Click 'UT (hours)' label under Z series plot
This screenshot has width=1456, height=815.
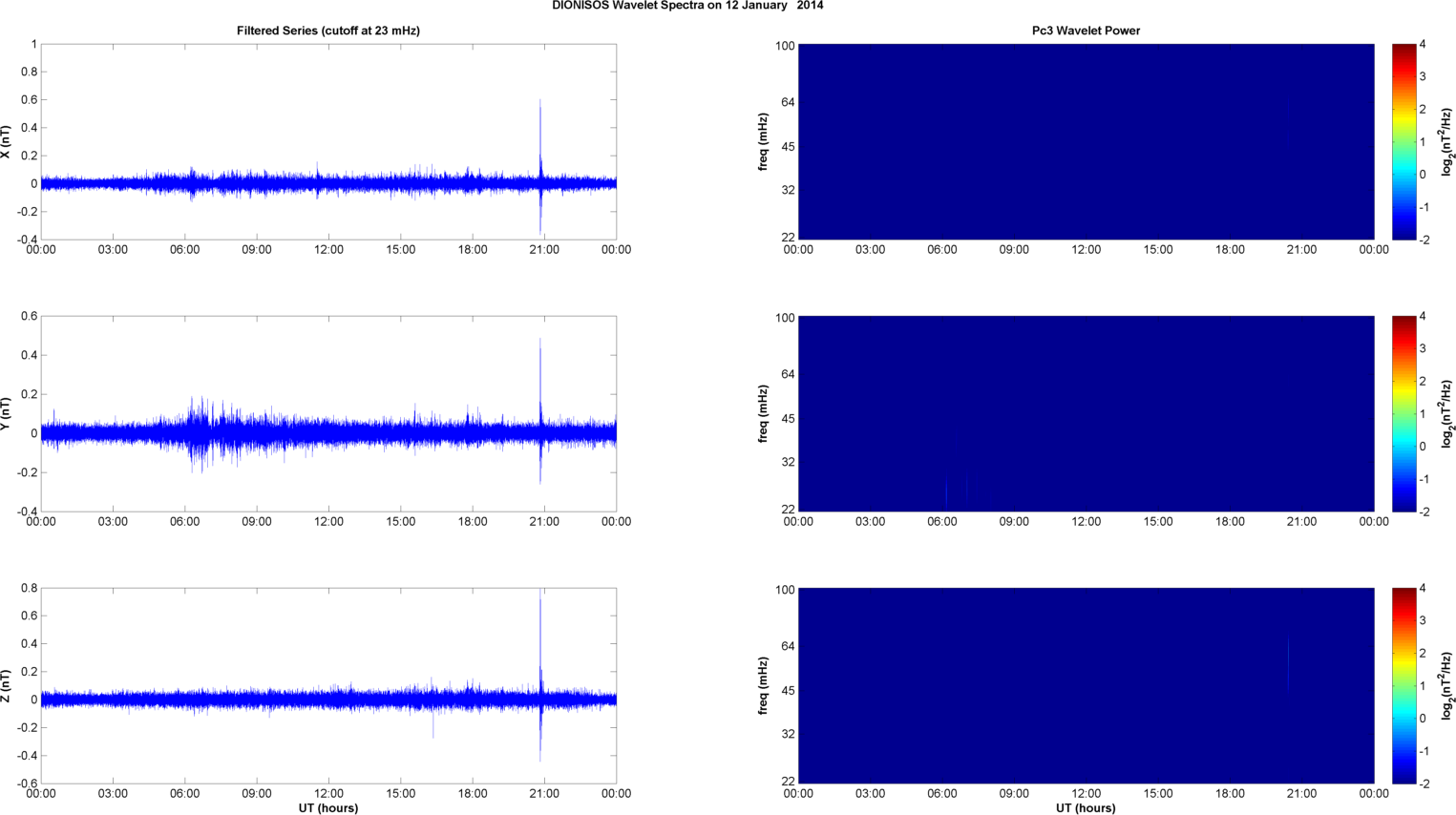328,807
